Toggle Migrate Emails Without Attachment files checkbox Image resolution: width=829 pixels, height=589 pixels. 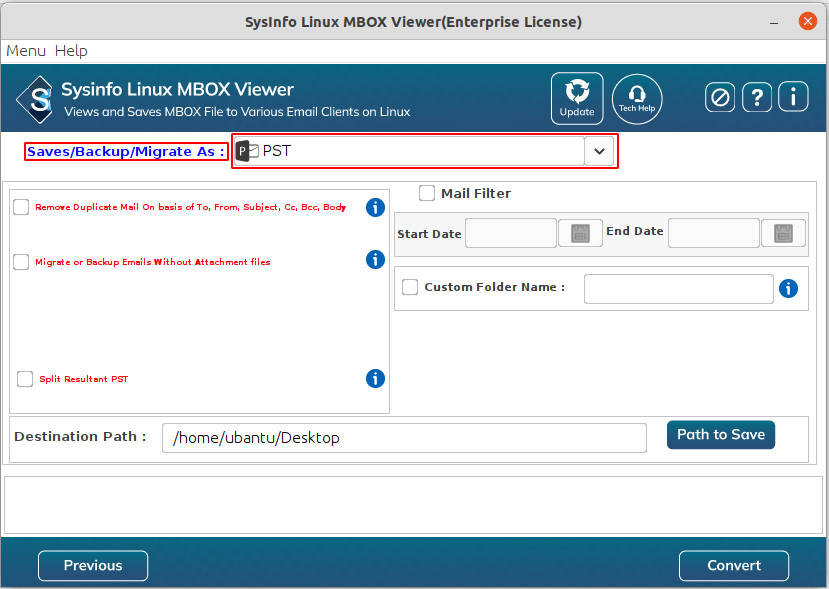21,262
